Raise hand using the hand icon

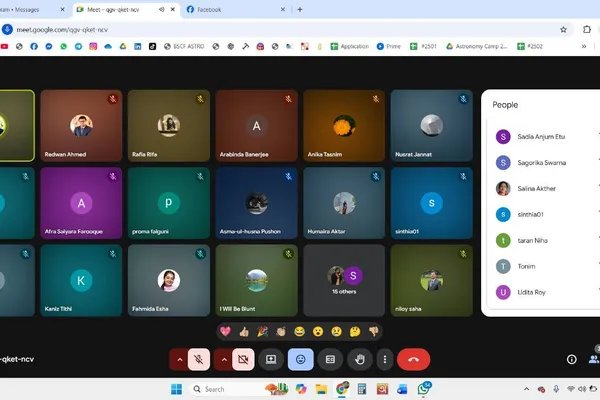pyautogui.click(x=360, y=359)
